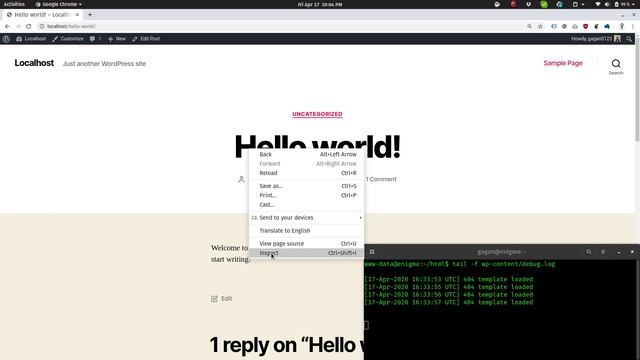This screenshot has width=640, height=360.
Task: Click the zoom magnifier icon in address bar
Action: coord(529,26)
